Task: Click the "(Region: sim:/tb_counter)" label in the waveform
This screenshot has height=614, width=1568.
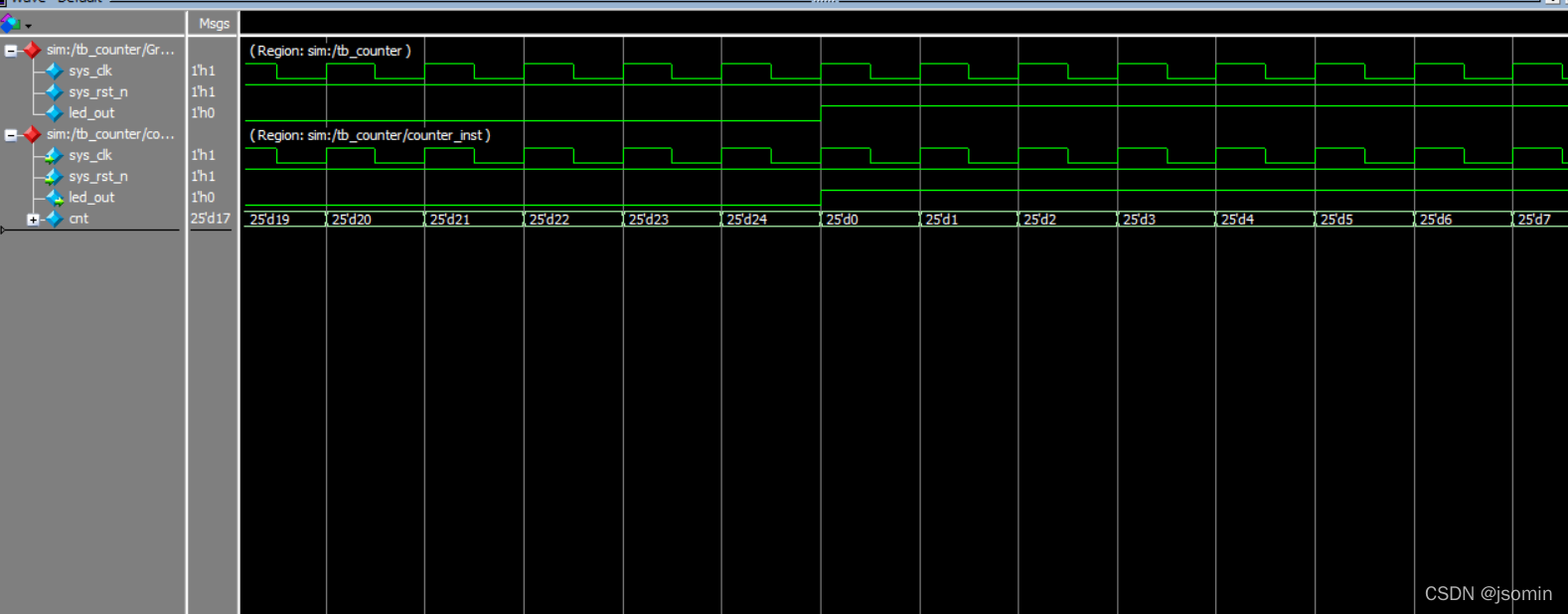Action: coord(330,51)
